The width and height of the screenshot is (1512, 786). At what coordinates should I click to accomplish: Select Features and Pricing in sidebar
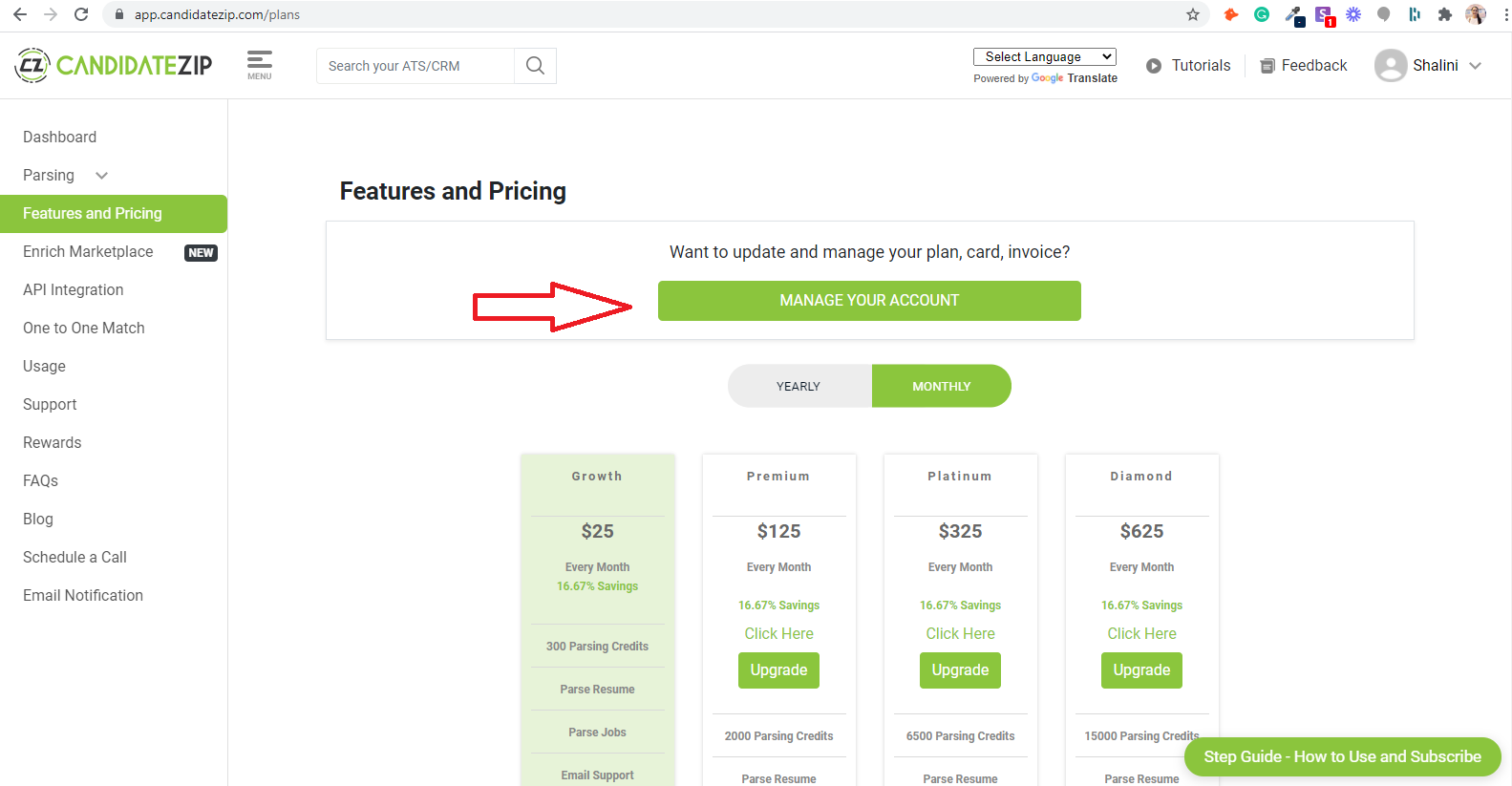coord(114,214)
